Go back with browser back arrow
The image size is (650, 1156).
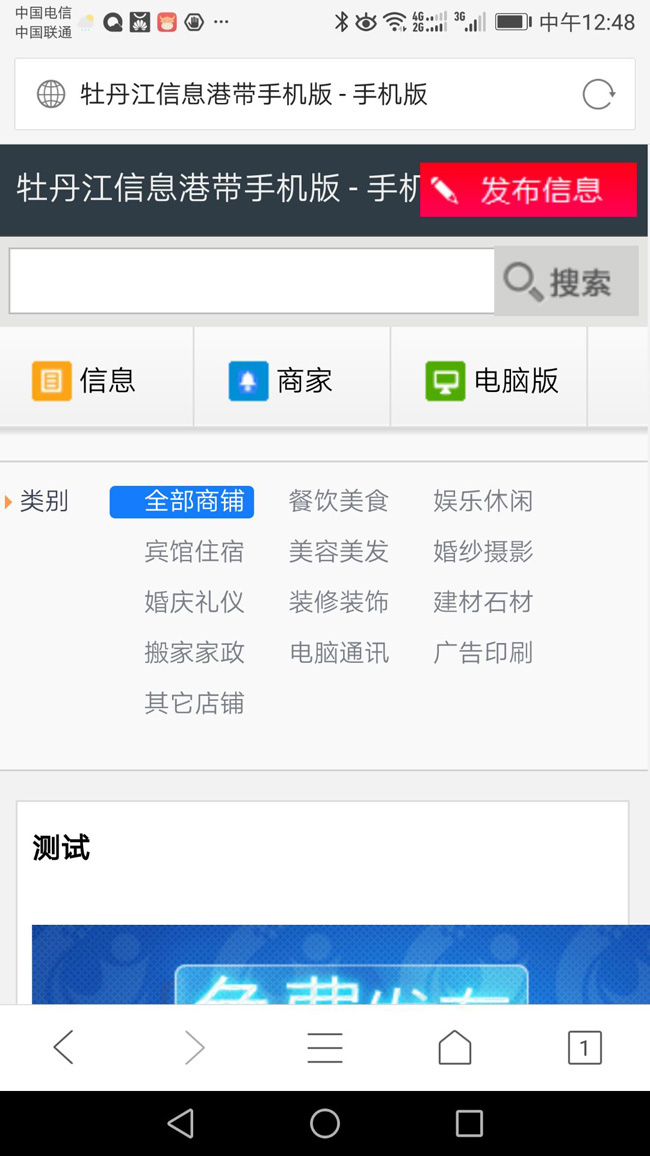tap(64, 1047)
